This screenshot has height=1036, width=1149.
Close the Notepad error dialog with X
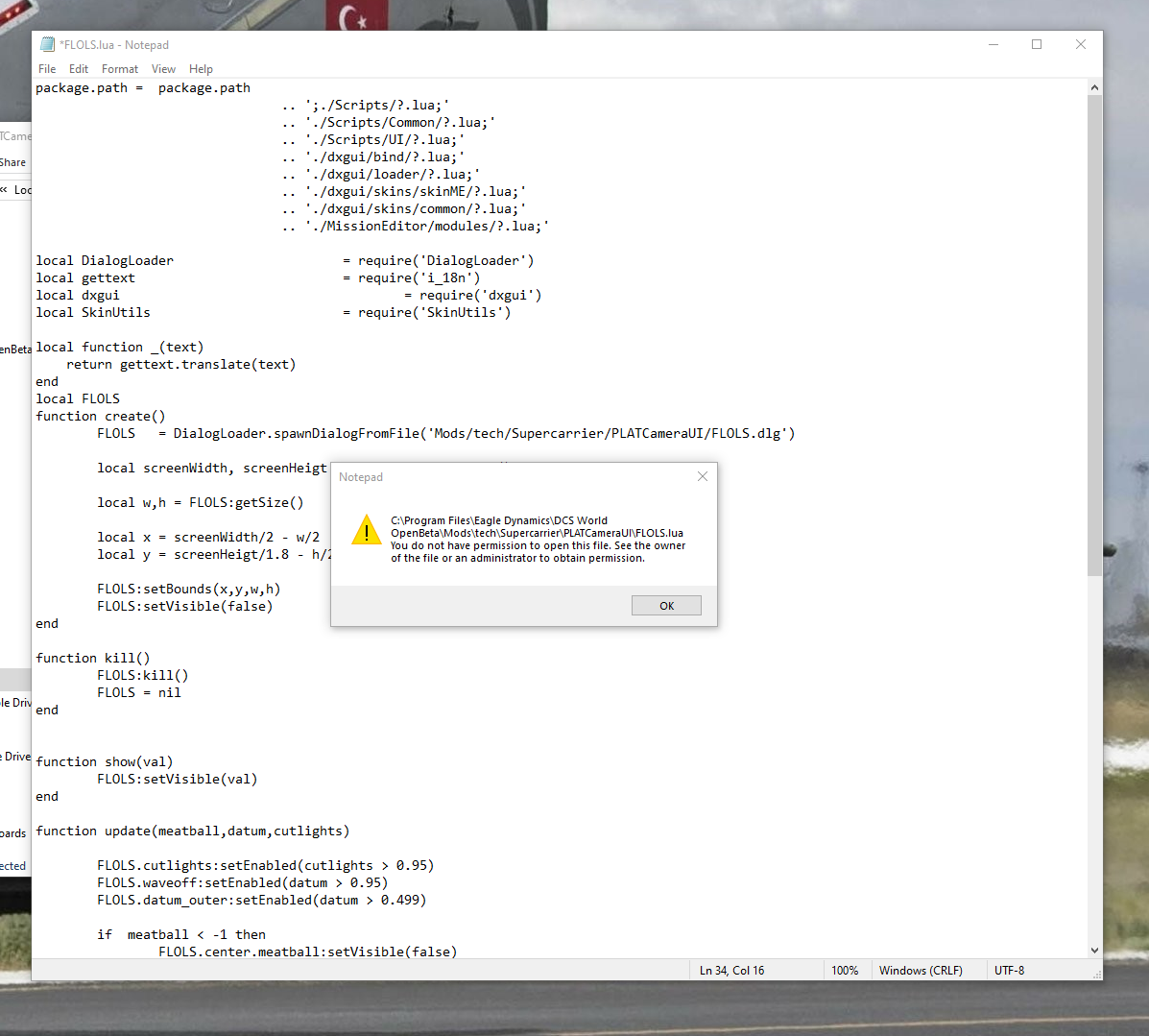pyautogui.click(x=702, y=476)
